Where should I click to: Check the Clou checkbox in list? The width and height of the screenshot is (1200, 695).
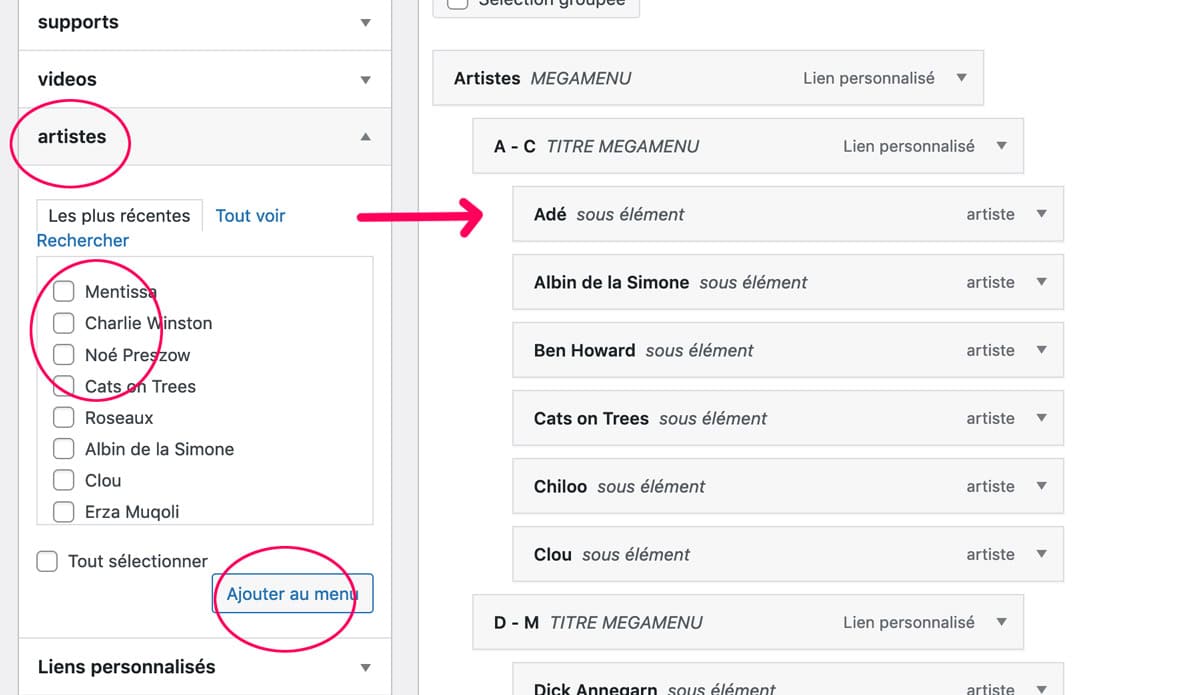(x=63, y=480)
